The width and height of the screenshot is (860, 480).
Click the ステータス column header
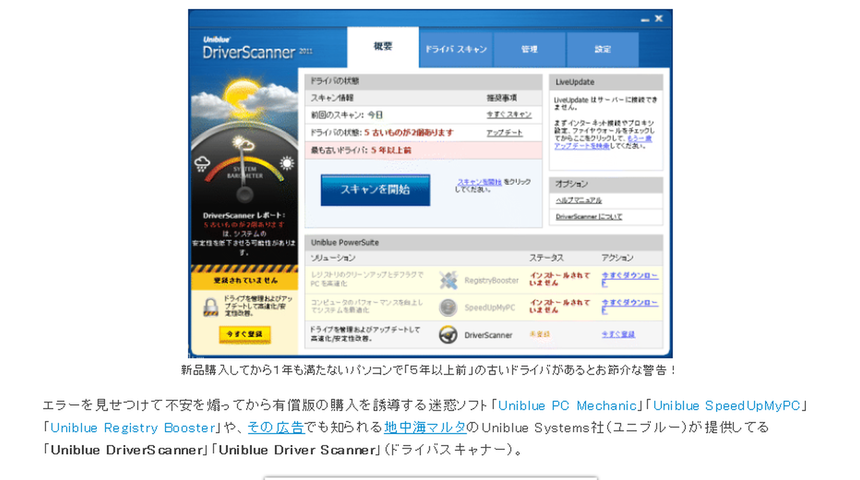[x=546, y=258]
